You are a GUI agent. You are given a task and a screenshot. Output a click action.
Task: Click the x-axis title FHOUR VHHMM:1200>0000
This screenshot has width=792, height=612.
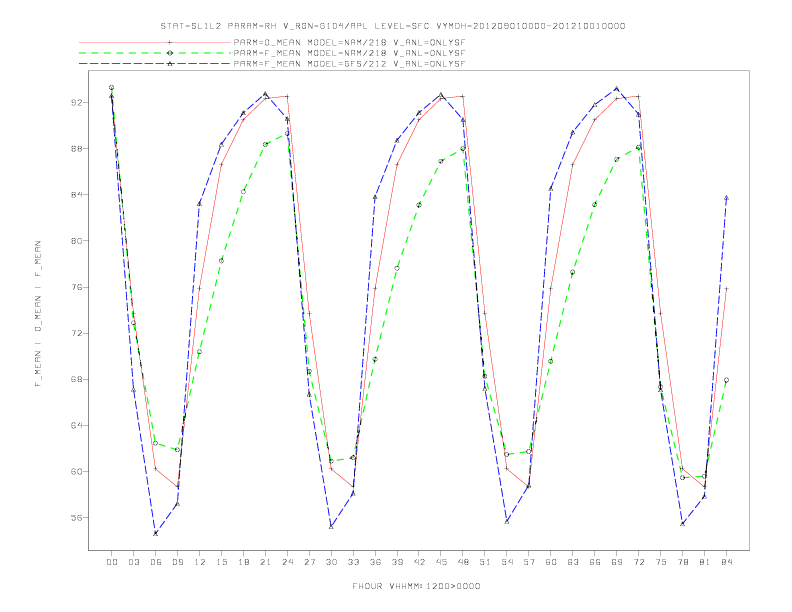[x=416, y=586]
